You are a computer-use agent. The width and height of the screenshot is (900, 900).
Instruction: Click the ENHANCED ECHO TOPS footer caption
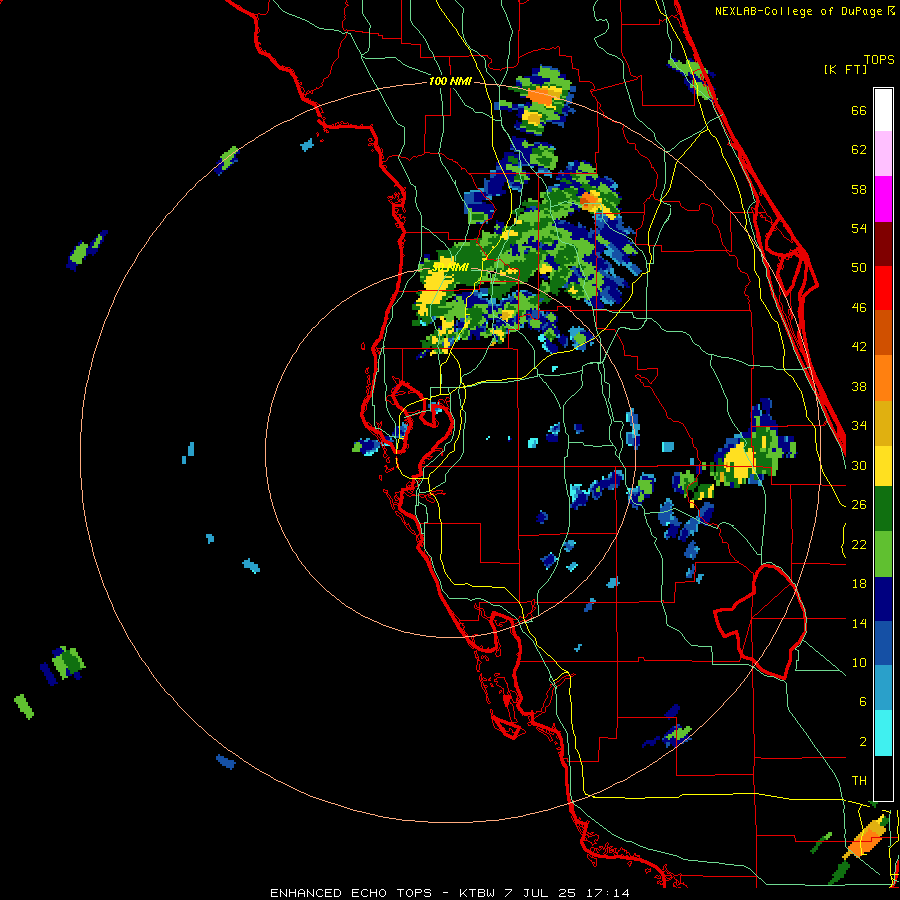point(351,893)
